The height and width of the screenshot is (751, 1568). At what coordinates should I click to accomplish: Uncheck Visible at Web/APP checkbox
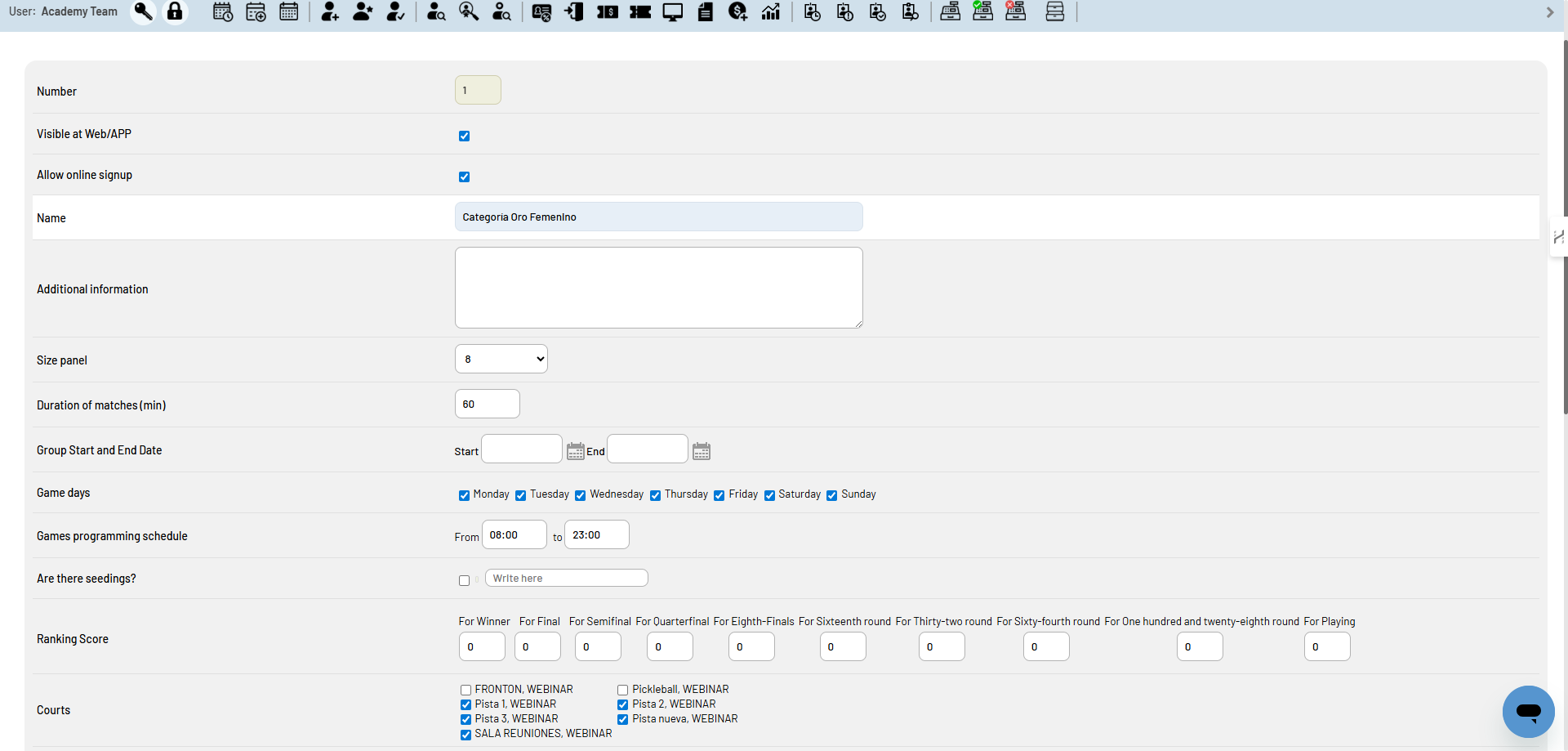point(464,136)
